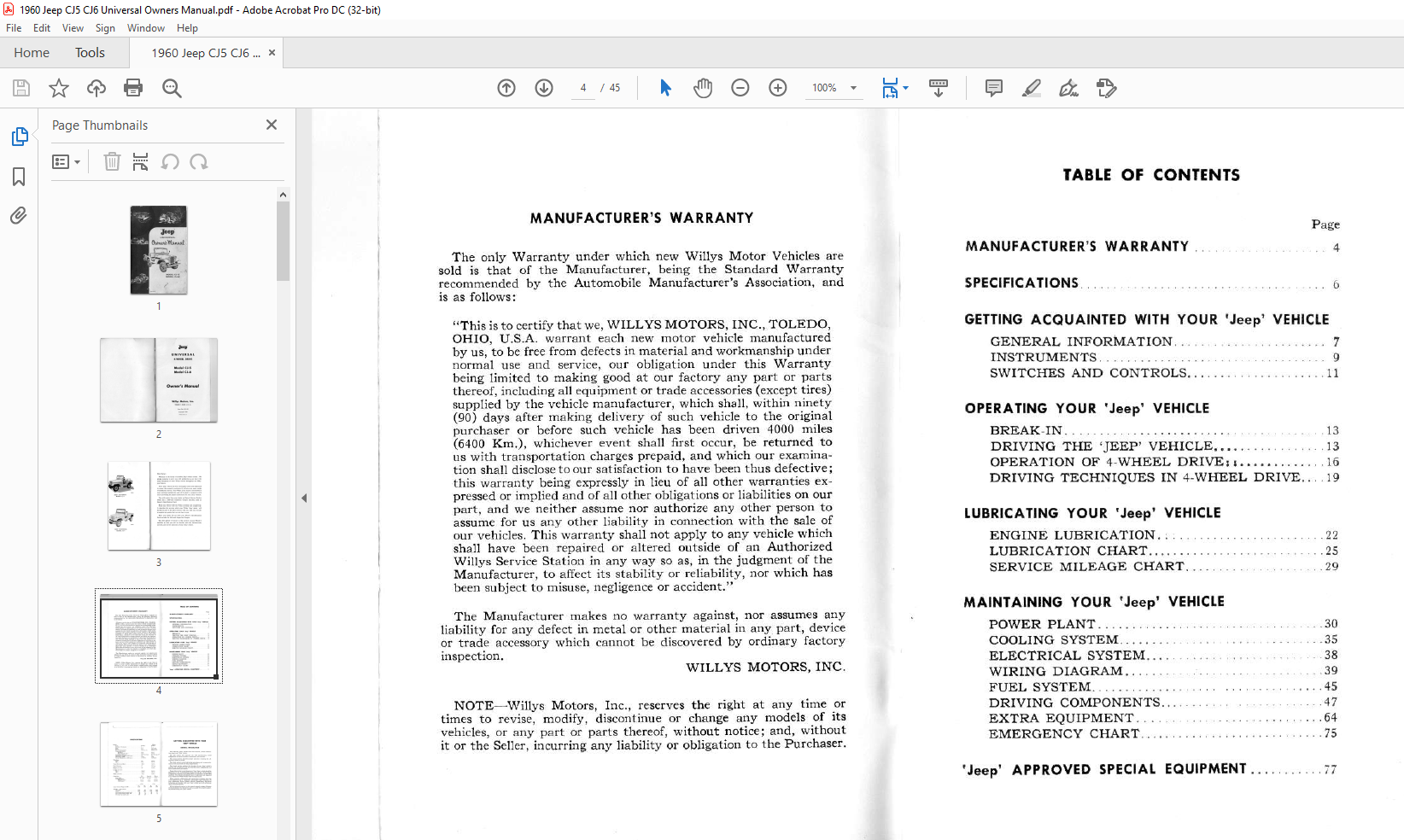The image size is (1404, 840).
Task: Open the View menu
Action: pos(73,28)
